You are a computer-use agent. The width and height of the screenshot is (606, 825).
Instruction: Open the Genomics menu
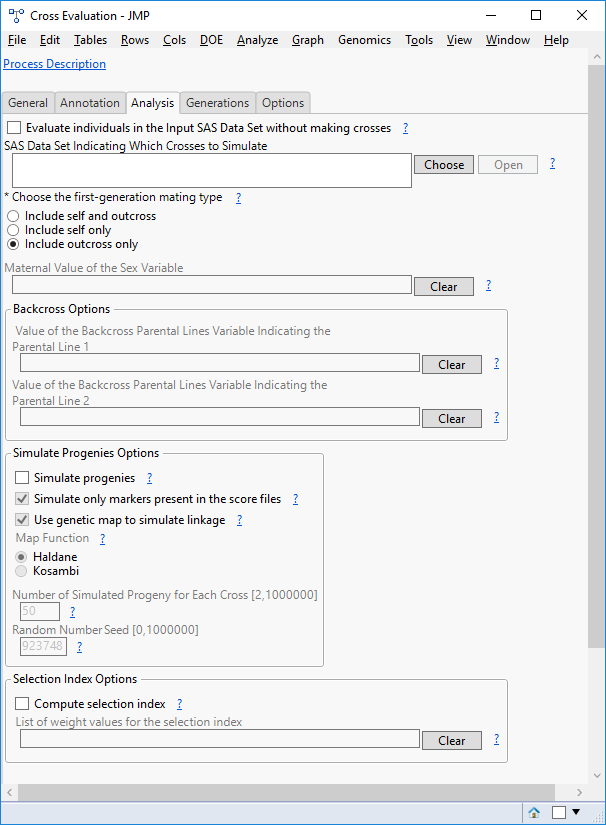[x=364, y=40]
